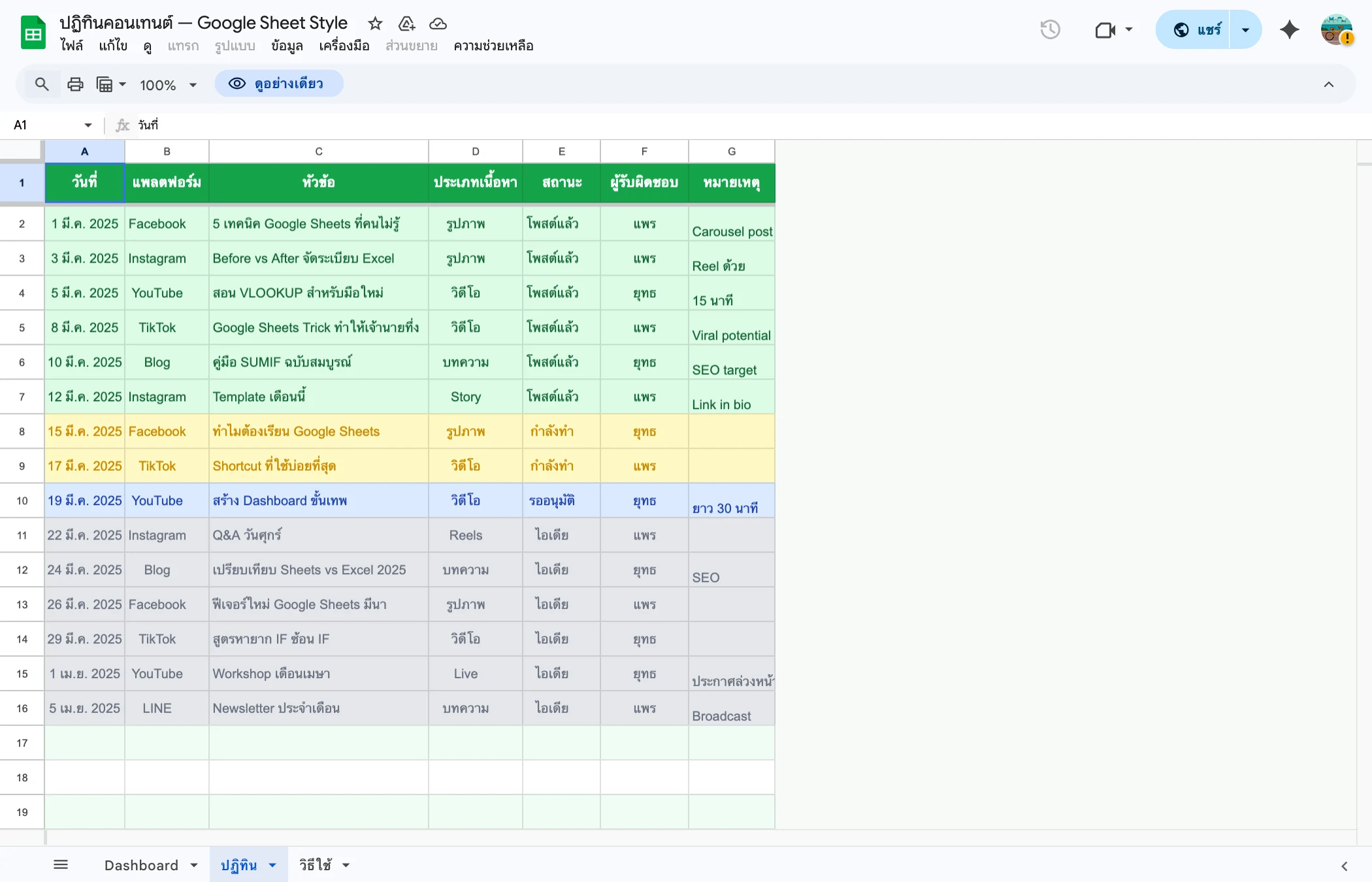Open the แทรก menu
Image resolution: width=1372 pixels, height=882 pixels.
coord(183,46)
